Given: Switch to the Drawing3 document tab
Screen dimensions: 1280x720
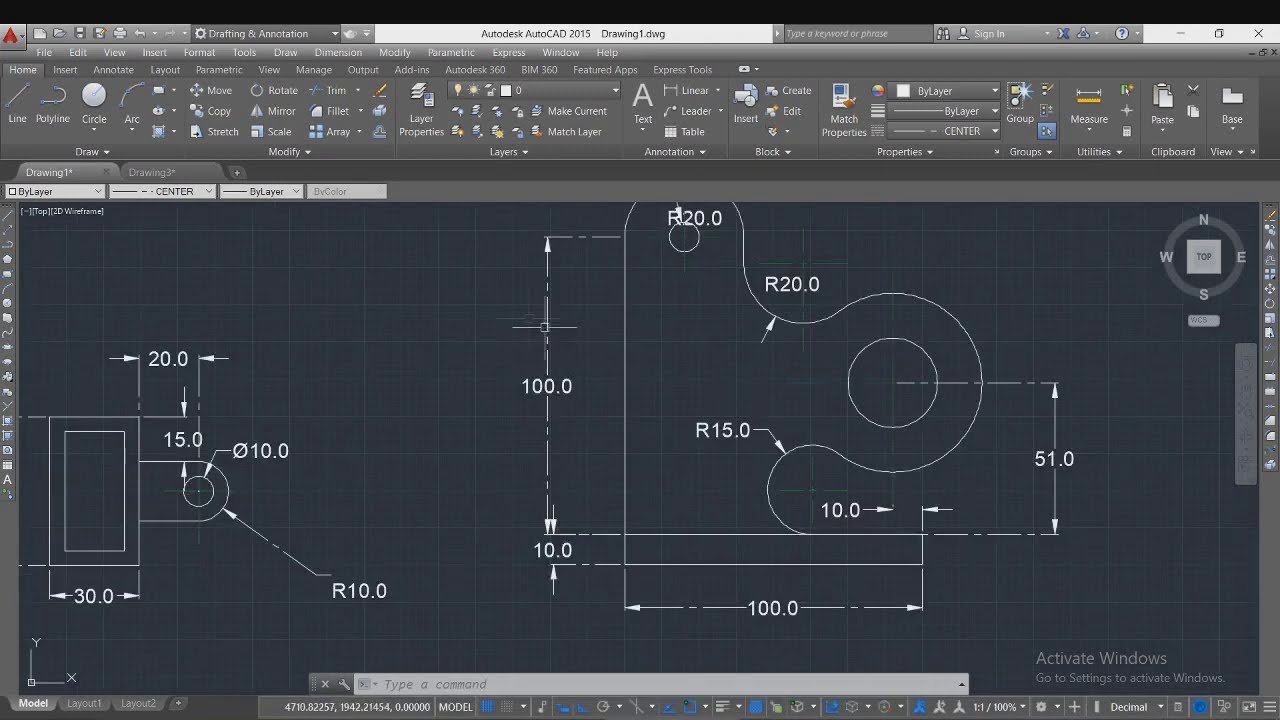Looking at the screenshot, I should tap(152, 172).
